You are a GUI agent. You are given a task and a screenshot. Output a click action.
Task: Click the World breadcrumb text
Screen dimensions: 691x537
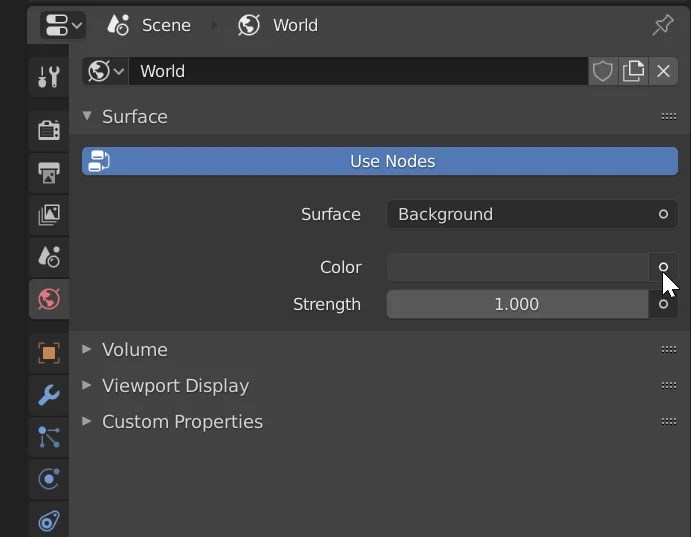click(x=295, y=26)
